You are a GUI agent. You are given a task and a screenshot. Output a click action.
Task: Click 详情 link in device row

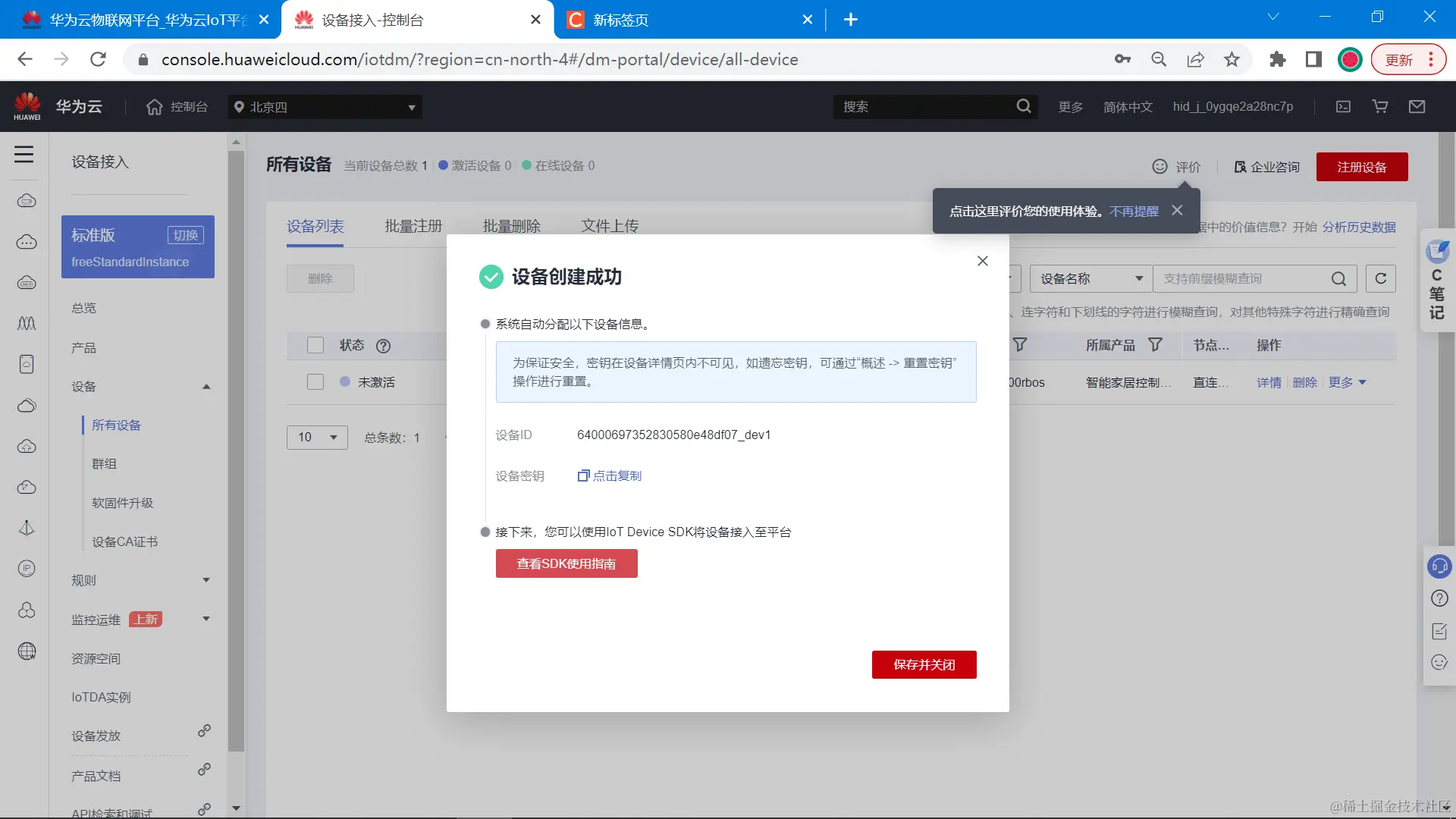1269,382
